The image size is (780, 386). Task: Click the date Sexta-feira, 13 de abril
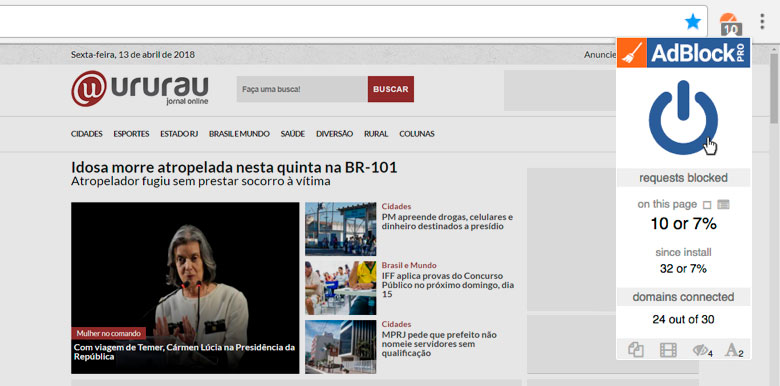(x=133, y=55)
